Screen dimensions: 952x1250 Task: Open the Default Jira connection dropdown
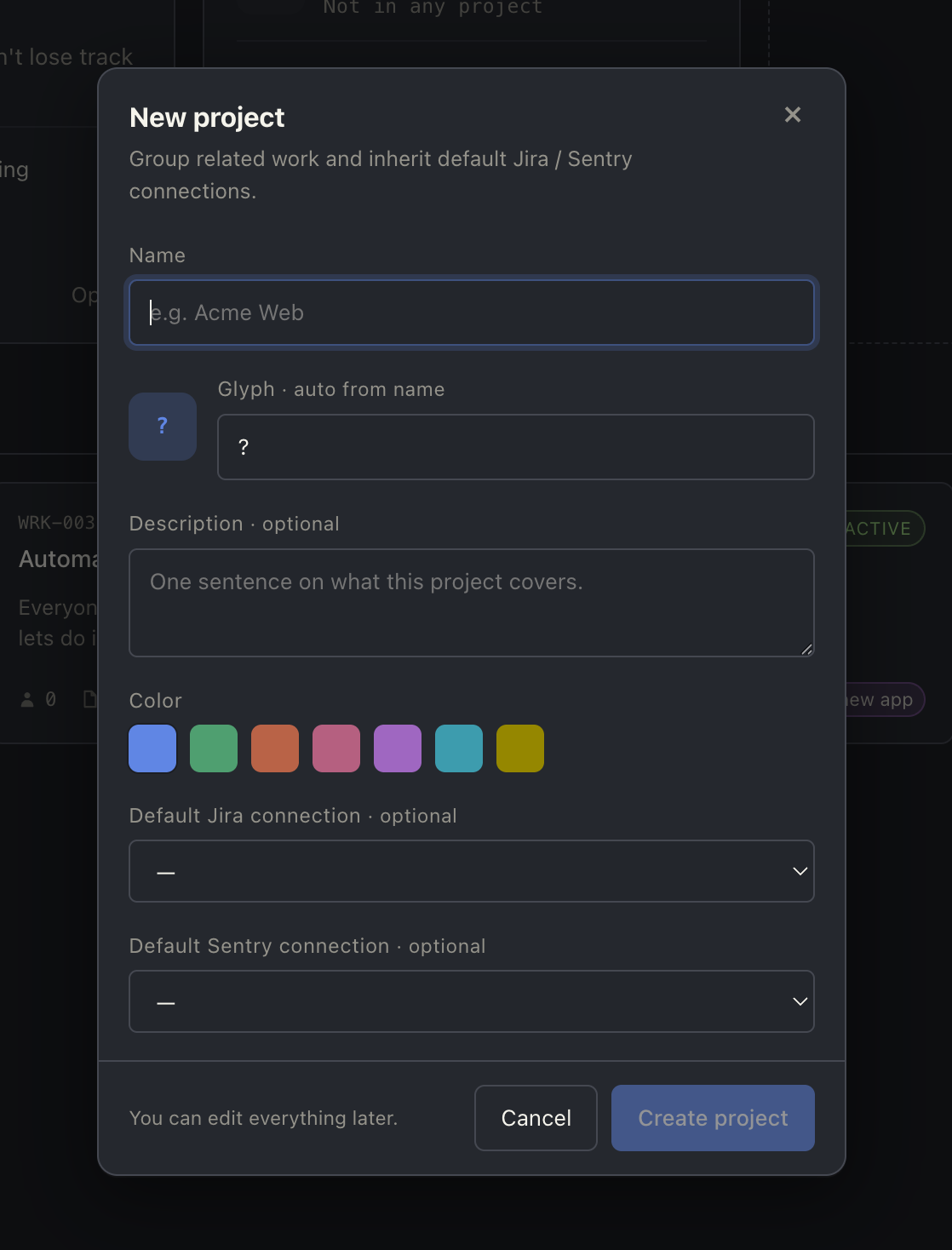pyautogui.click(x=472, y=871)
